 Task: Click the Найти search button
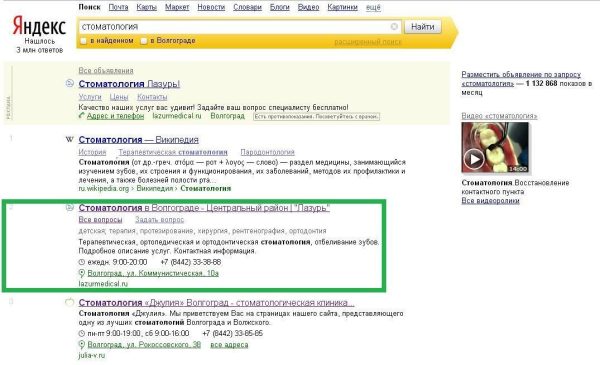(422, 27)
